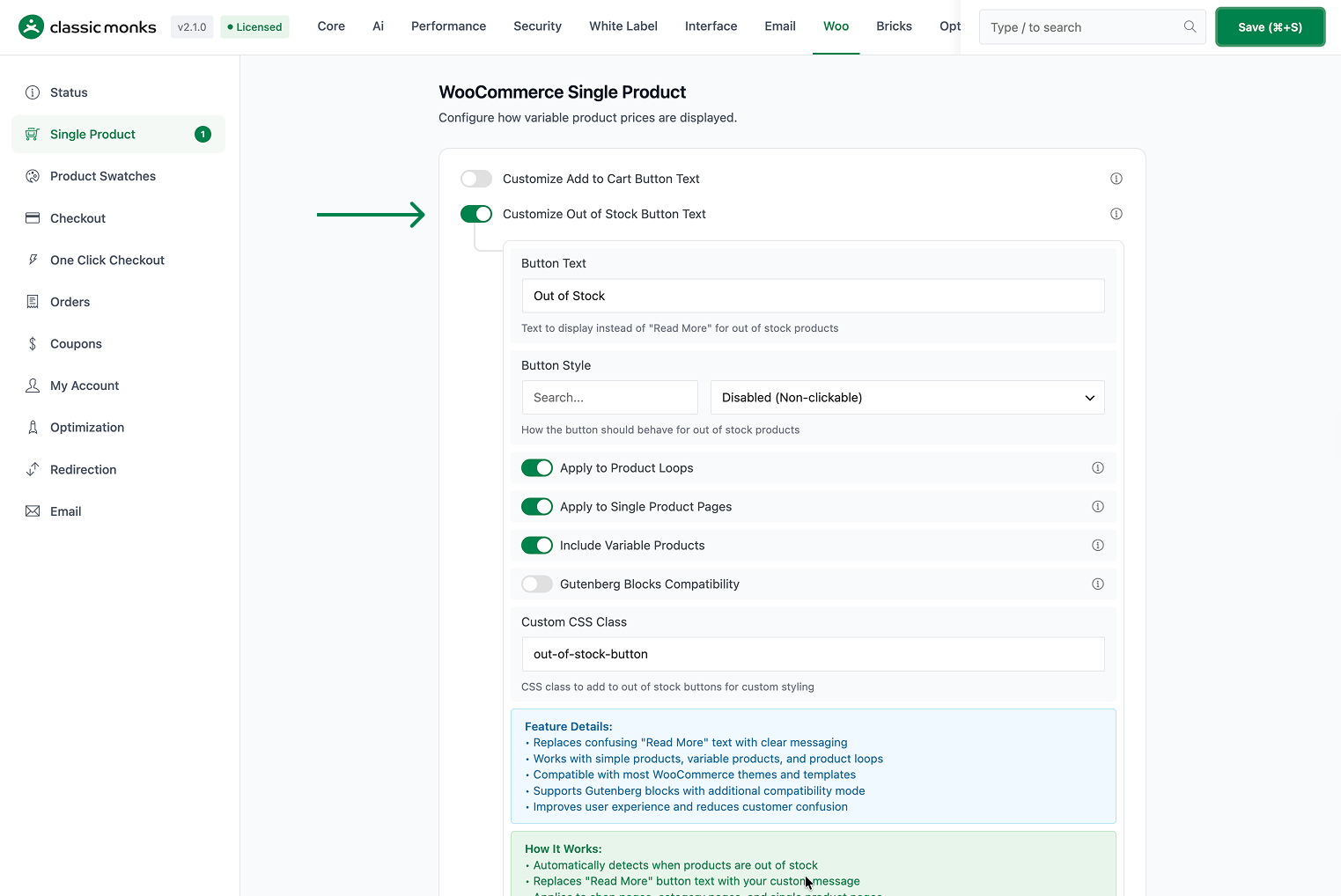
Task: Click the Checkout card icon
Action: 33,218
